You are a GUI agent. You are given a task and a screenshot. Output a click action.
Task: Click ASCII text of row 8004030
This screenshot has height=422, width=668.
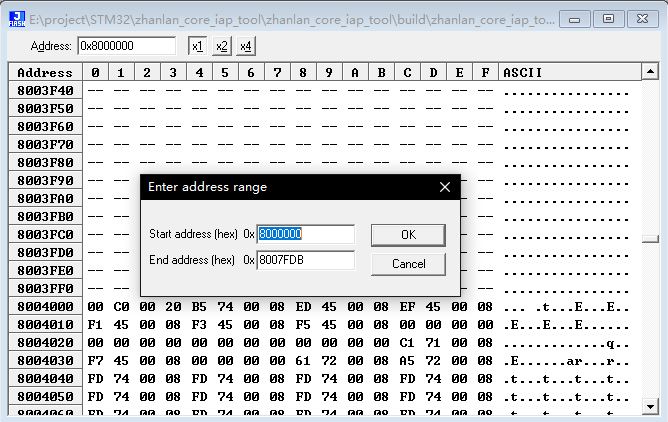click(566, 361)
